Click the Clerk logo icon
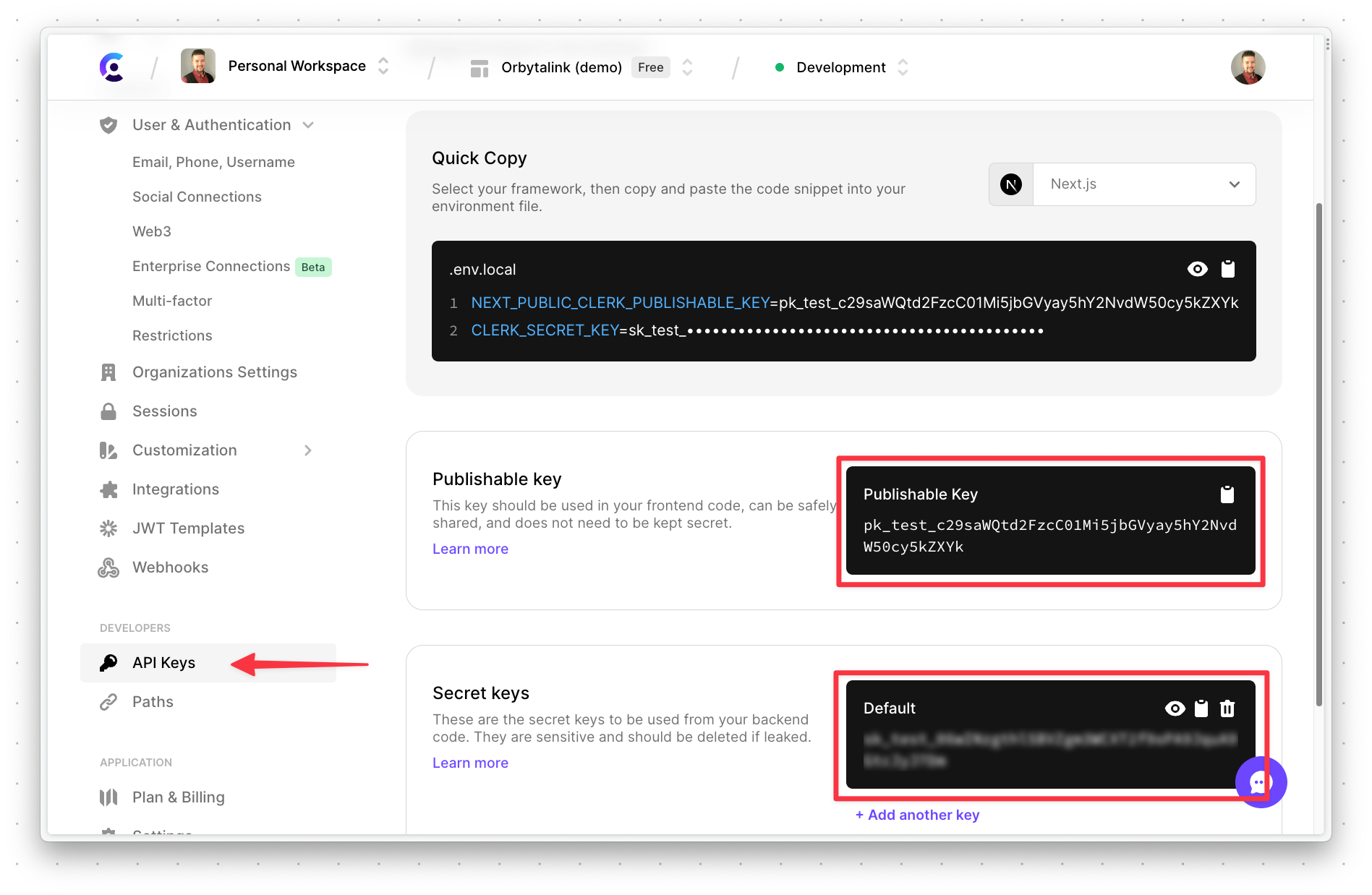 coord(112,67)
